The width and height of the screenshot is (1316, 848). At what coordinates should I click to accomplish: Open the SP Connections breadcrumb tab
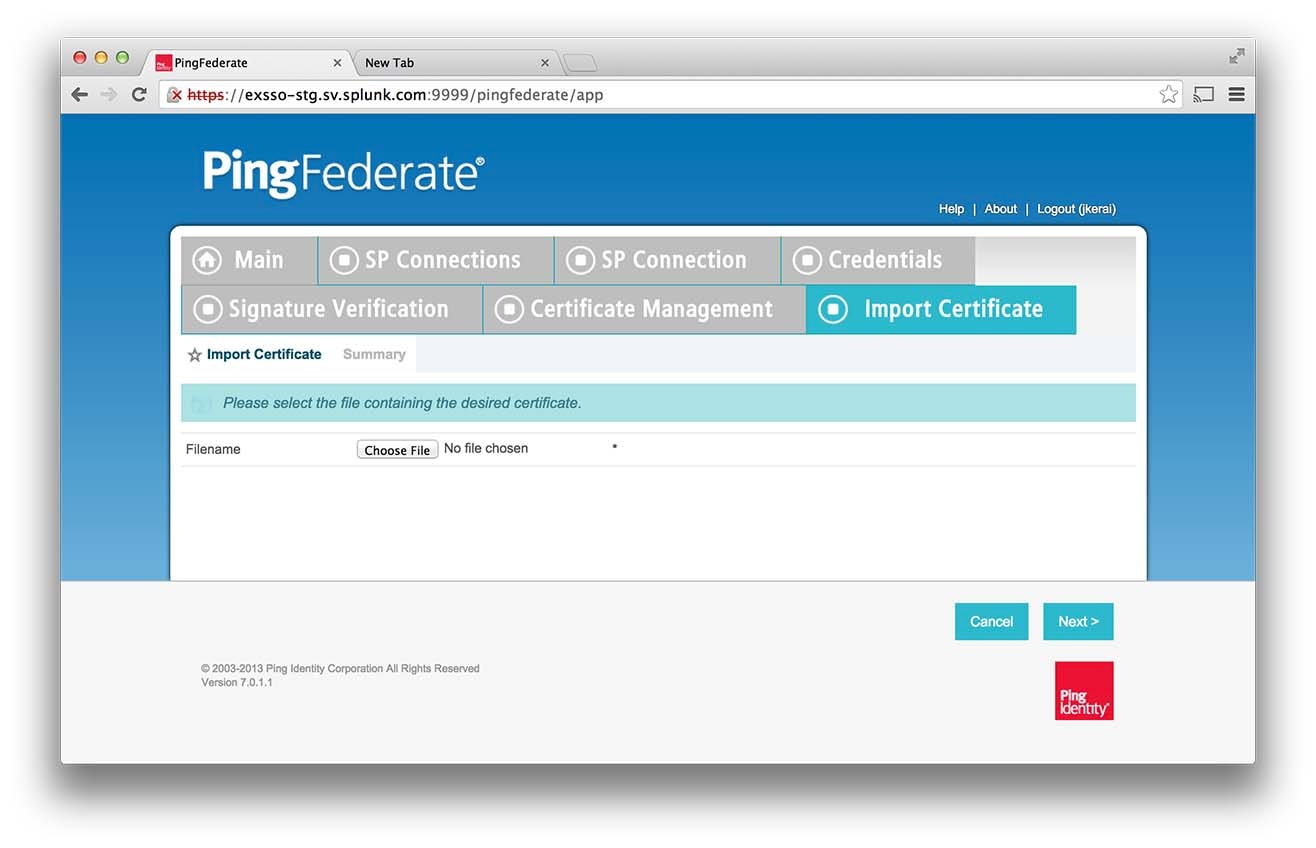click(436, 260)
